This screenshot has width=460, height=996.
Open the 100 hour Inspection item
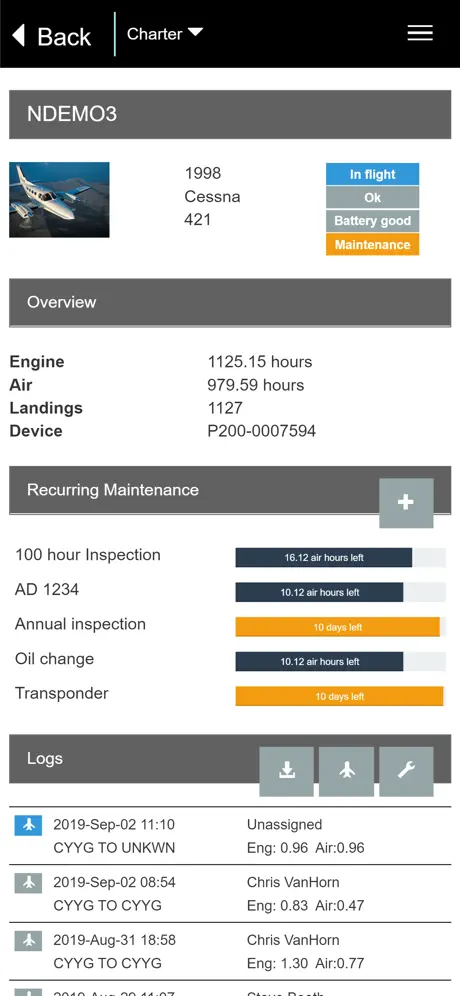[x=88, y=555]
